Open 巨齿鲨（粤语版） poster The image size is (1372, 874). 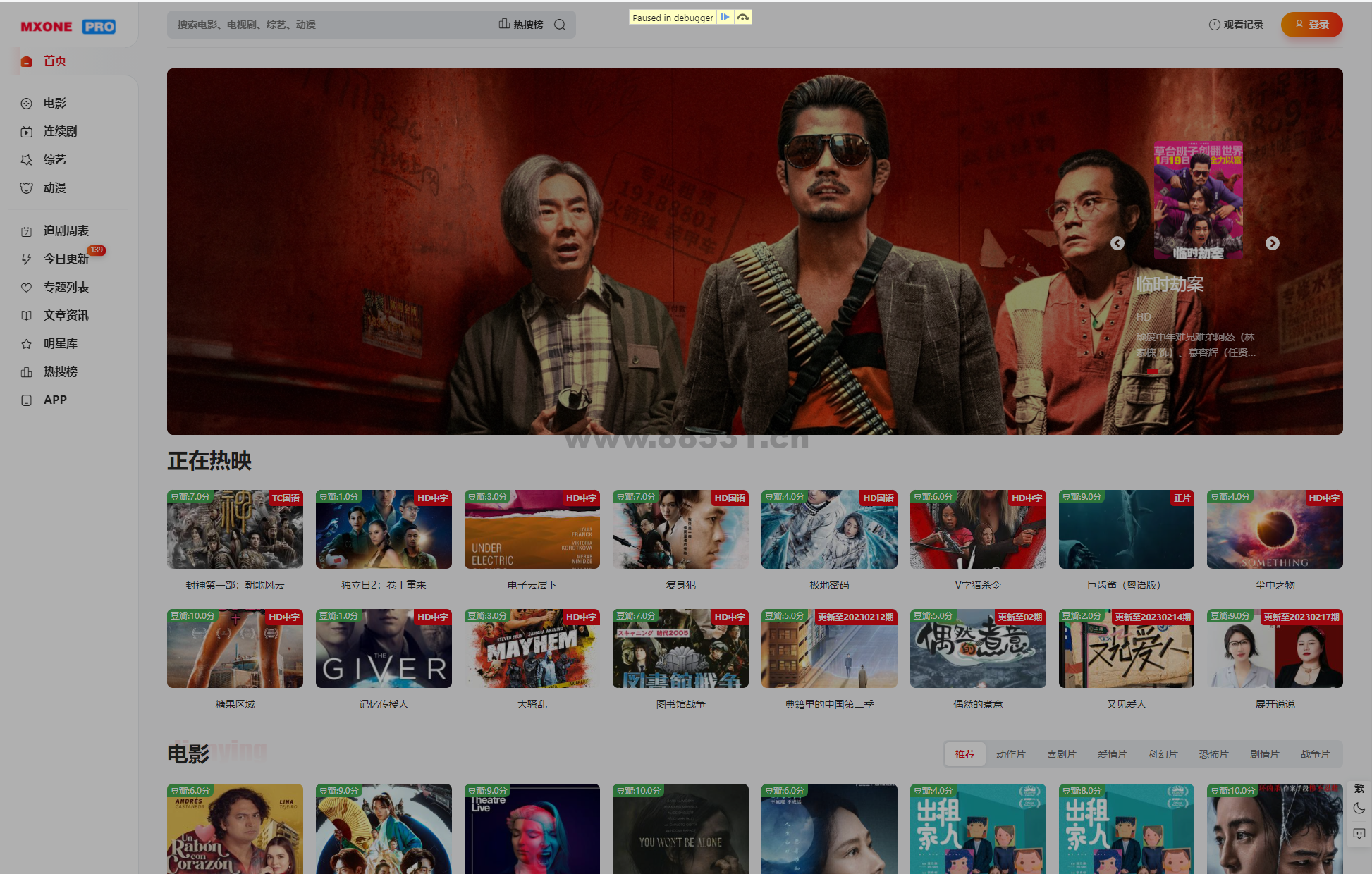point(1127,529)
